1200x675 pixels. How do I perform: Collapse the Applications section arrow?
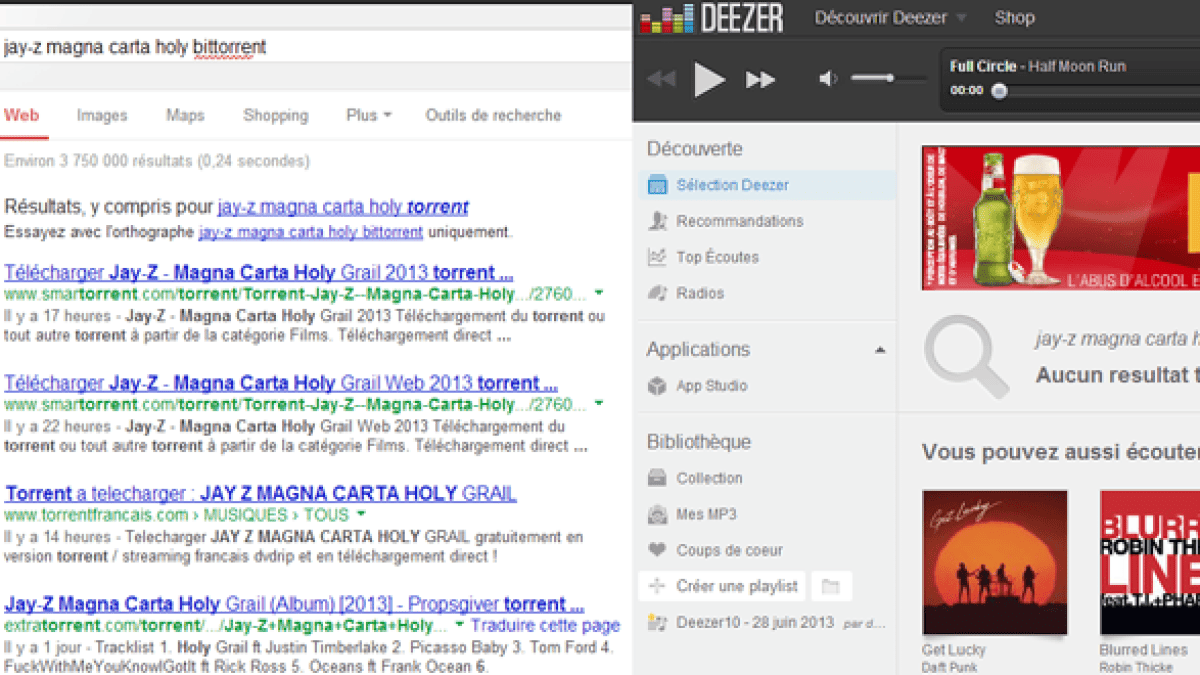[x=880, y=350]
